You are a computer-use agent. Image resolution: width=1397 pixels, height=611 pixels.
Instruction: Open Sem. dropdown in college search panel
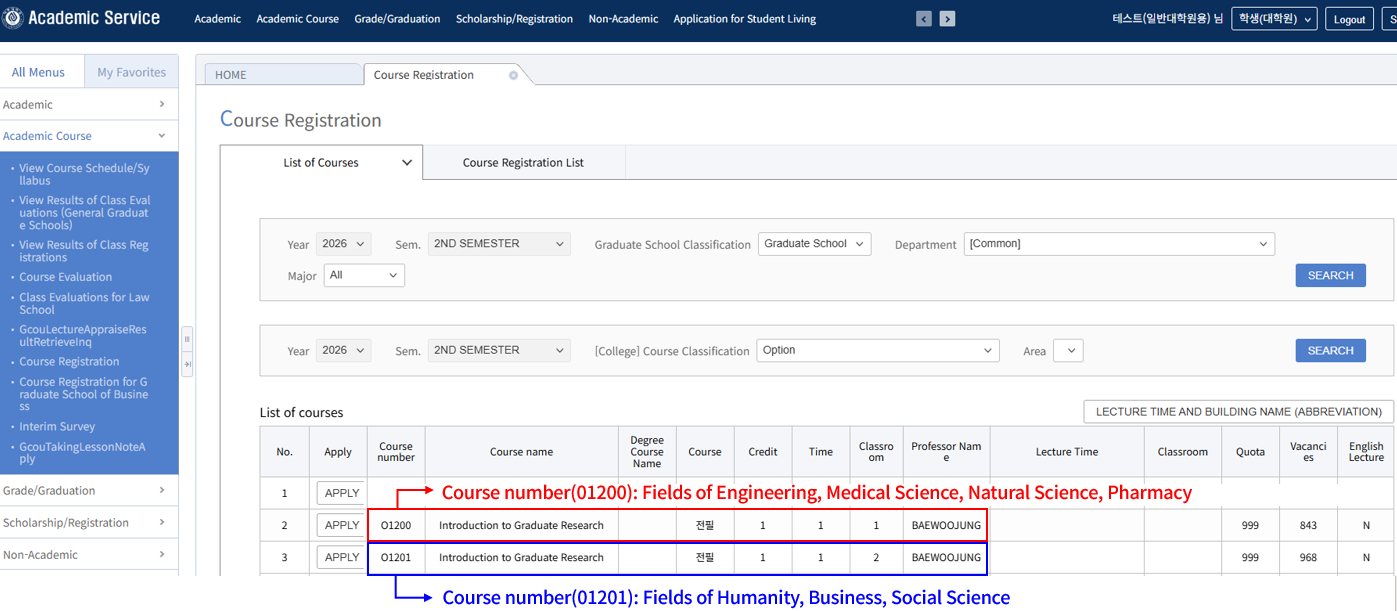(499, 350)
